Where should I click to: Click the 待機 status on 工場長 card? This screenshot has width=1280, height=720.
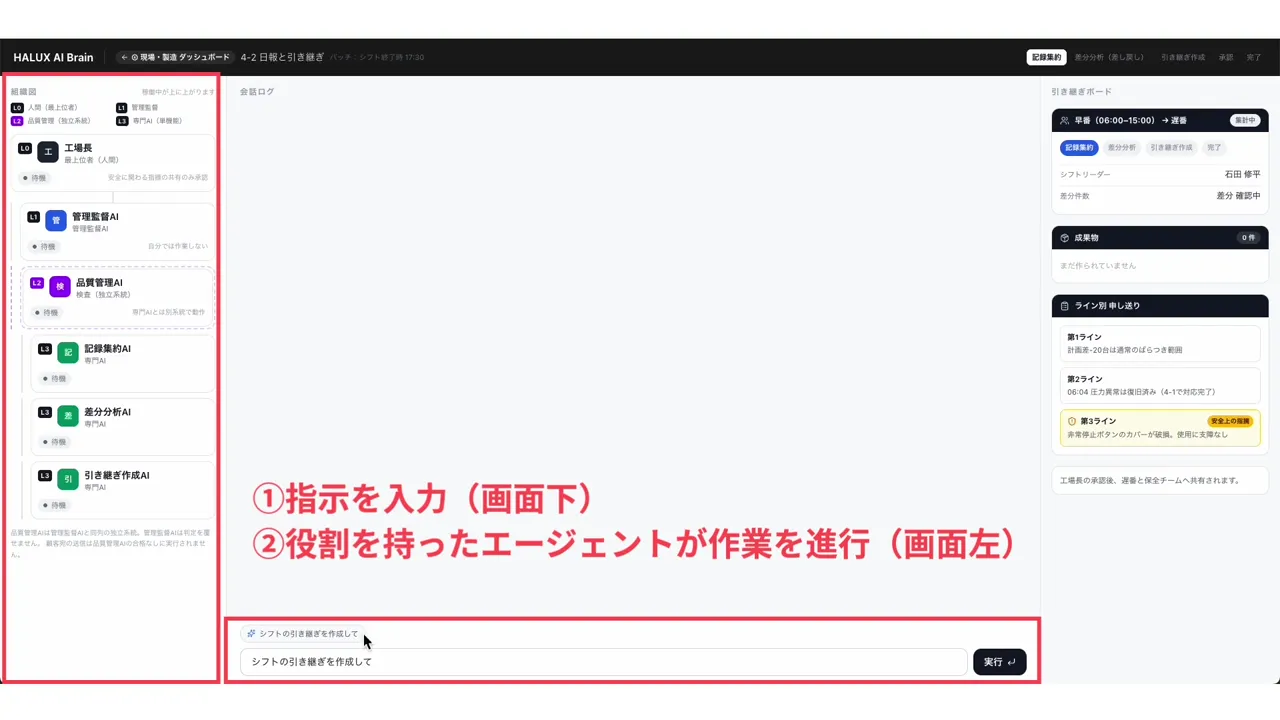click(x=35, y=178)
